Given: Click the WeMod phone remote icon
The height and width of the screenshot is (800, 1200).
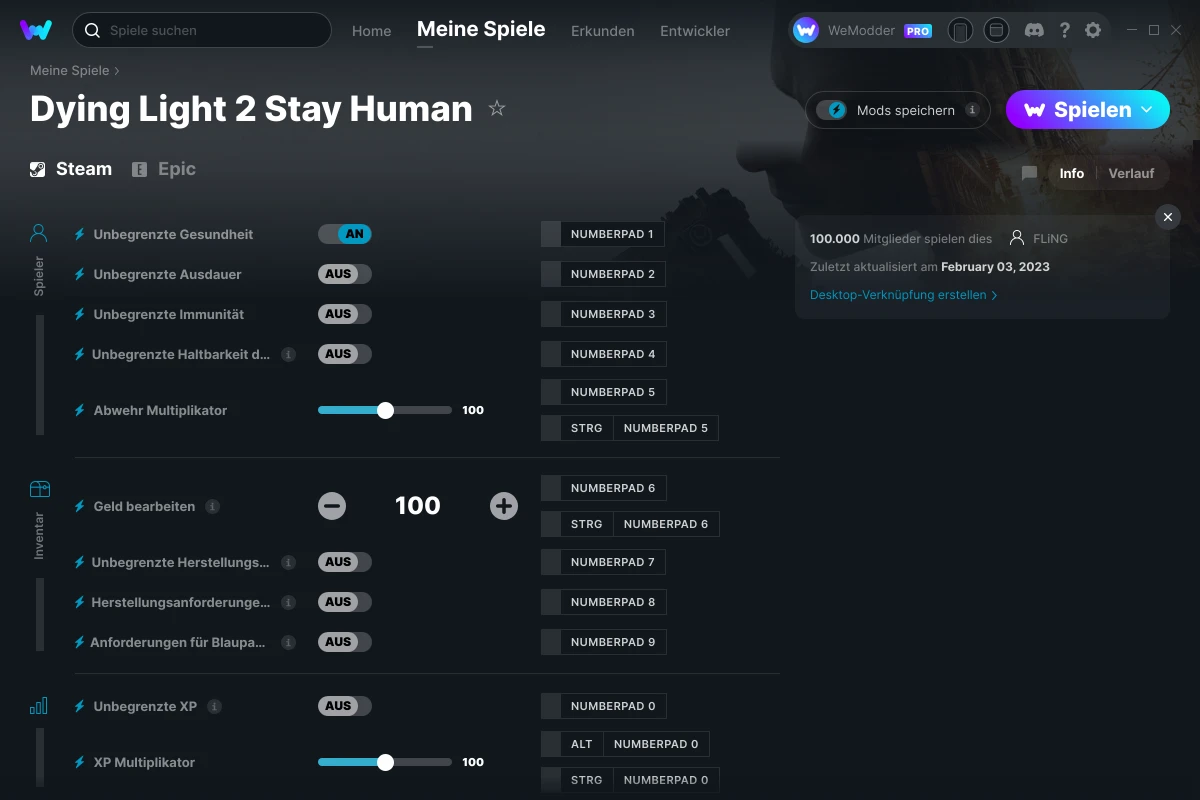Looking at the screenshot, I should click(960, 30).
